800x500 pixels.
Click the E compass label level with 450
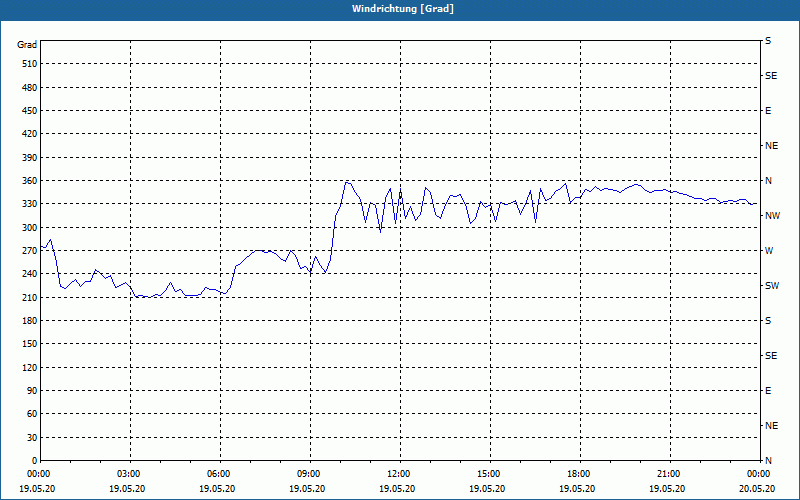[768, 111]
